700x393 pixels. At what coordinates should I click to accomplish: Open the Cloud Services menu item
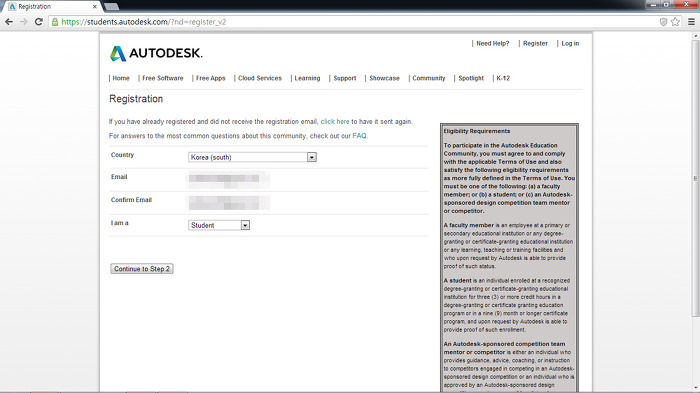[x=260, y=78]
